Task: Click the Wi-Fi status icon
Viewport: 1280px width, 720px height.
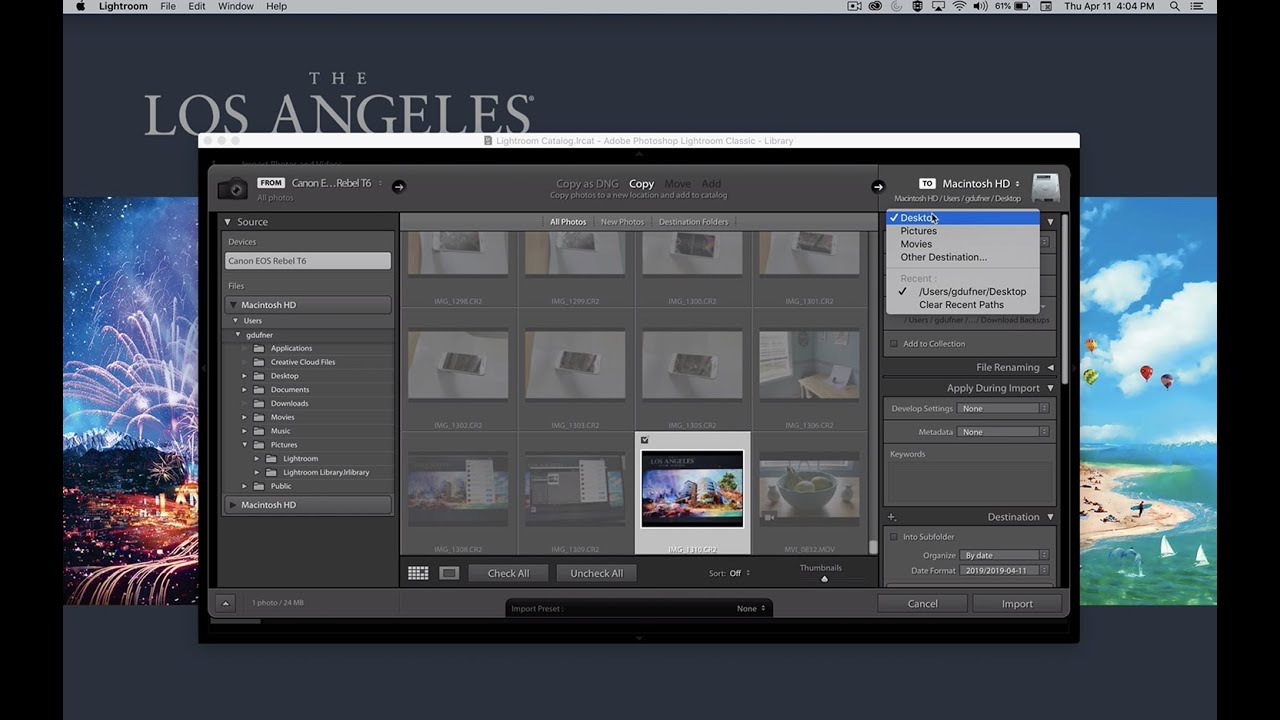Action: (959, 6)
